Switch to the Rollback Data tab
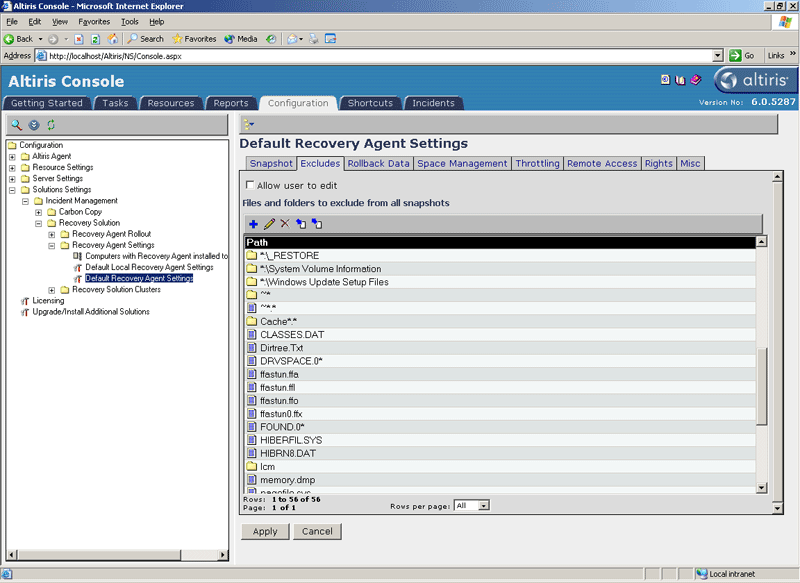The image size is (800, 583). pyautogui.click(x=378, y=163)
